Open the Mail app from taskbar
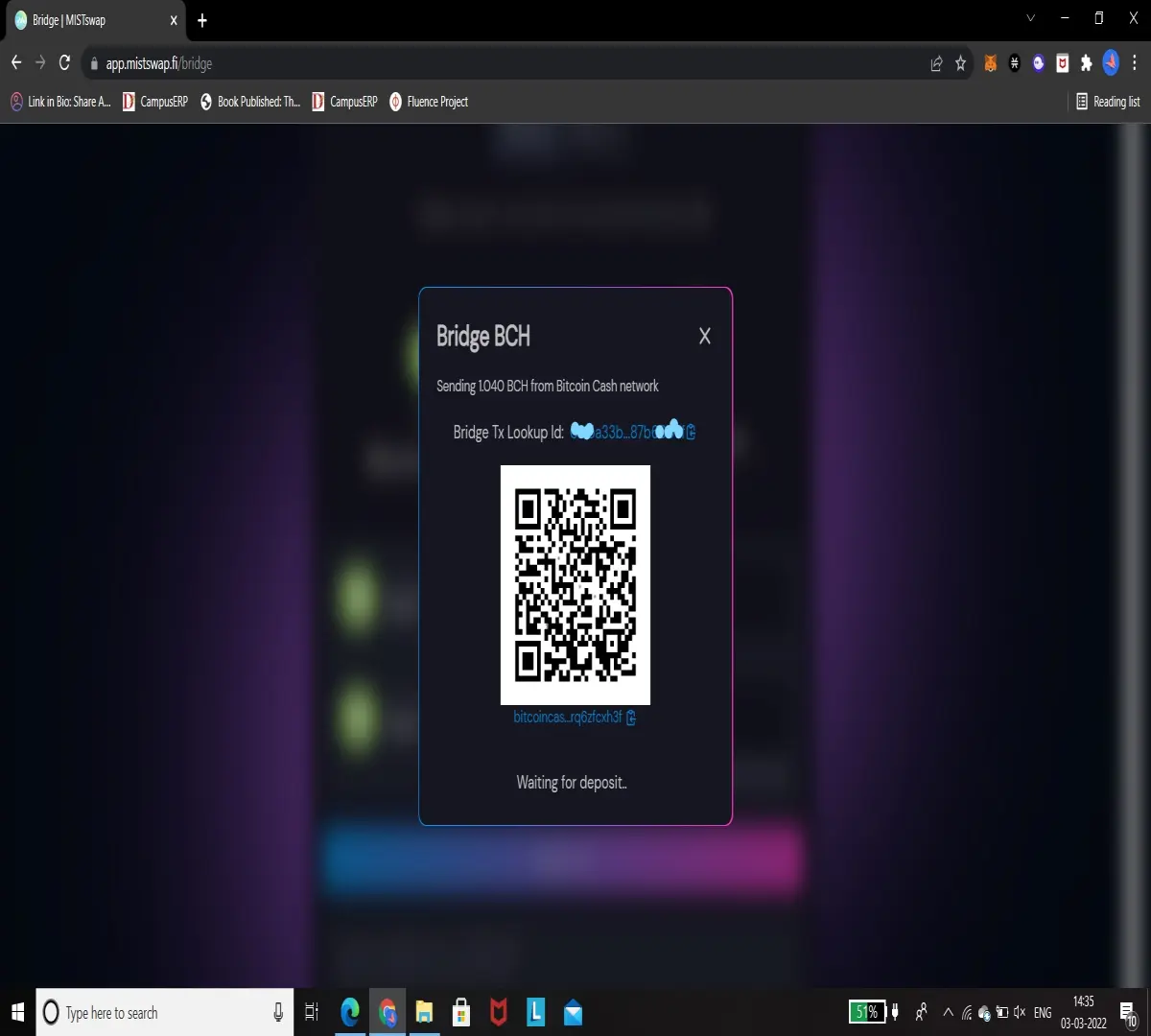Image resolution: width=1151 pixels, height=1036 pixels. [x=574, y=1012]
